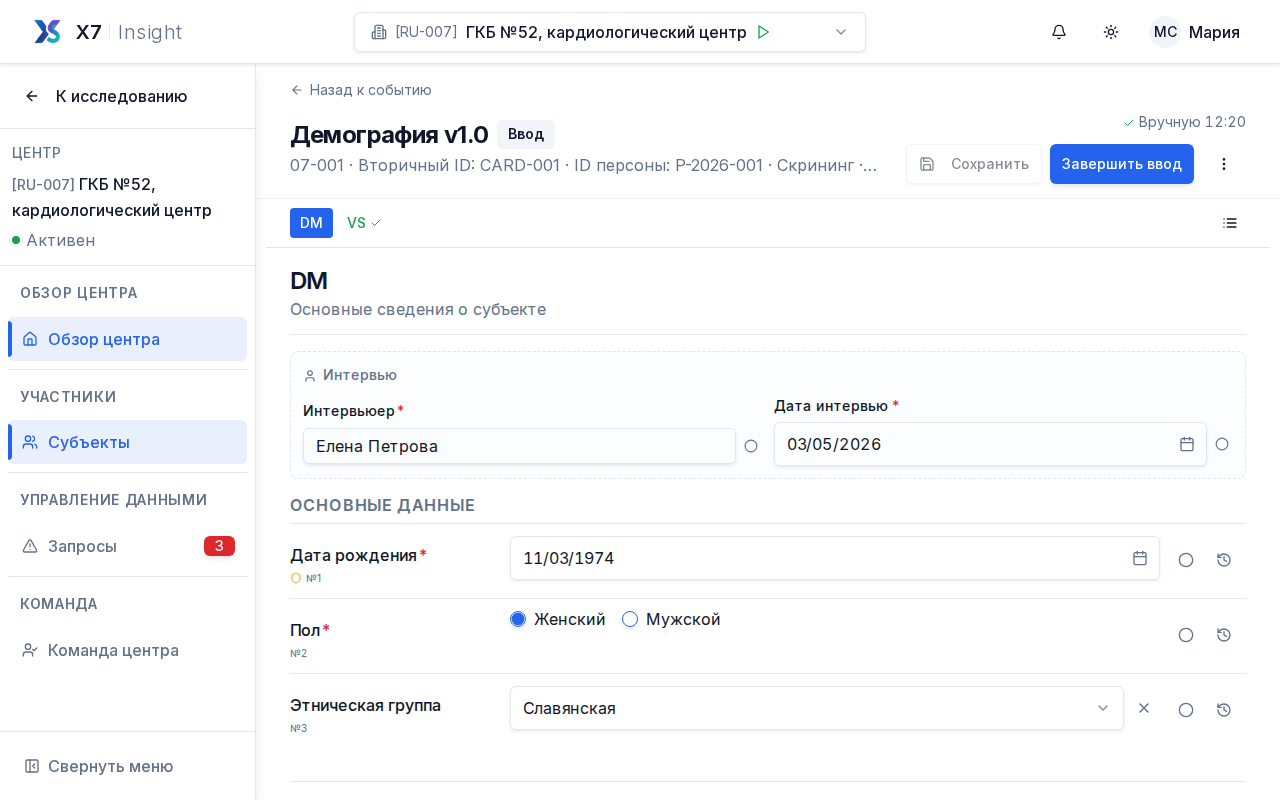This screenshot has height=800, width=1280.
Task: Clear Этническая группа value with X
Action: 1144,708
